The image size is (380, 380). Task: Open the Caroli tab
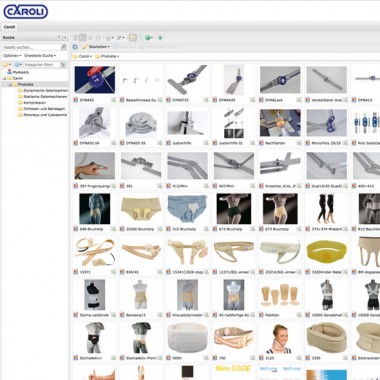9,27
